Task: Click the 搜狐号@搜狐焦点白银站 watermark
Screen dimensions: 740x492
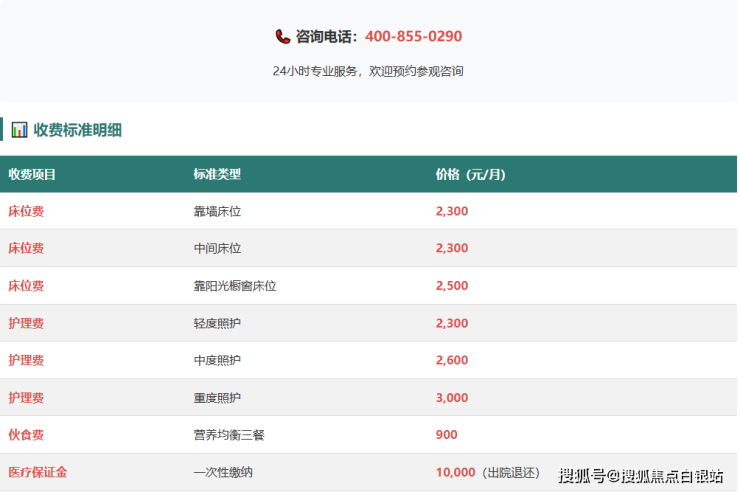Action: (640, 474)
